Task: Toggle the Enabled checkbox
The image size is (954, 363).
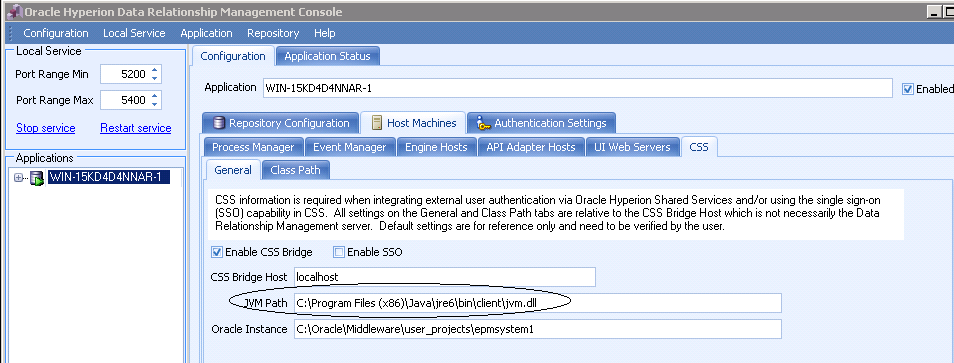Action: point(908,89)
